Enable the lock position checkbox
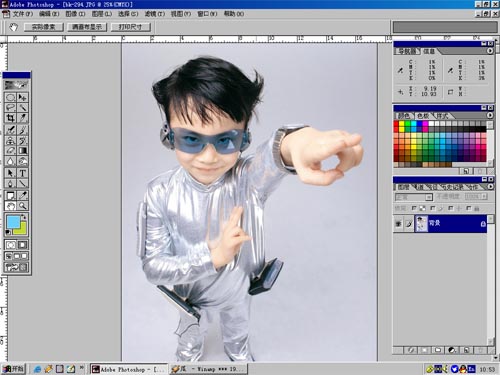This screenshot has width=500, height=375. 451,208
